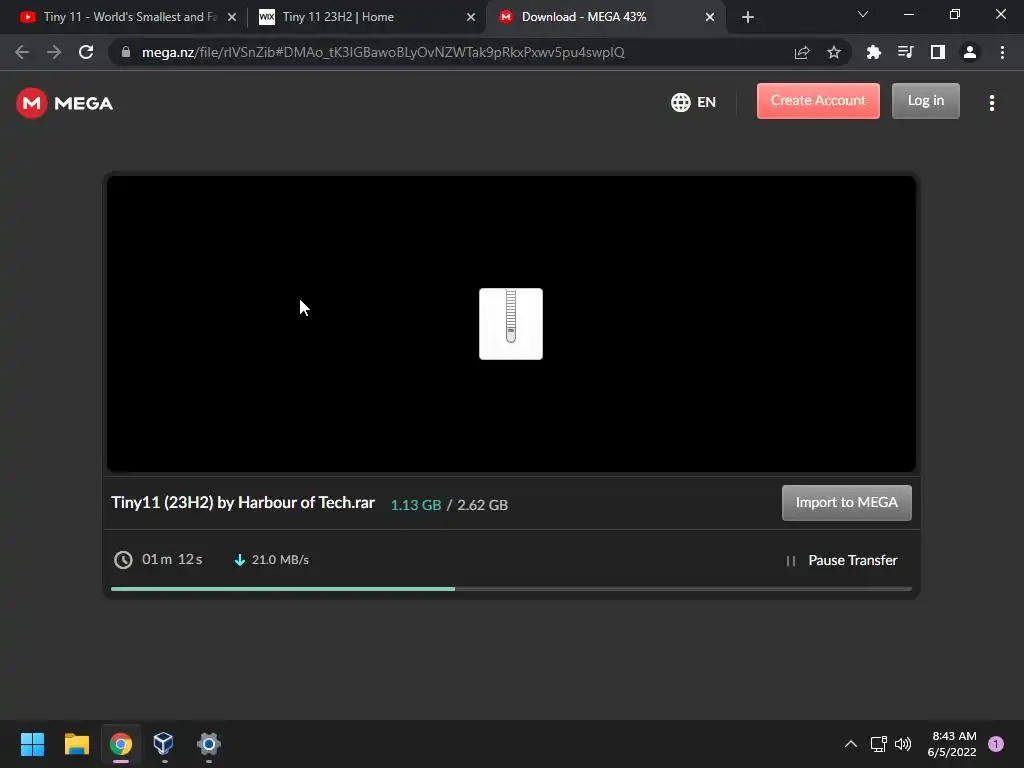Click the Import to MEGA button
1024x768 pixels.
coord(846,502)
